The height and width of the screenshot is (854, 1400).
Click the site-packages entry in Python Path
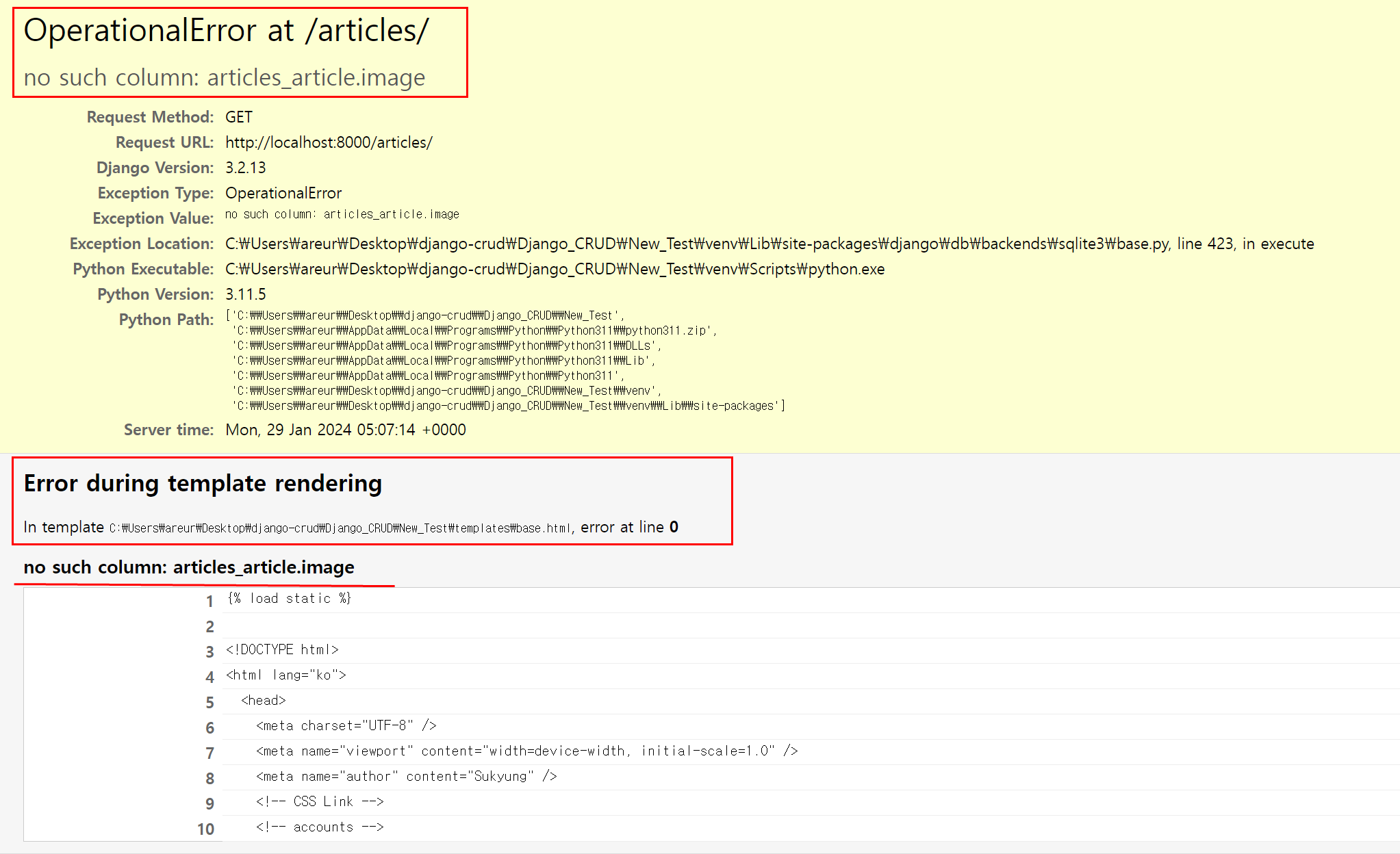(x=508, y=406)
